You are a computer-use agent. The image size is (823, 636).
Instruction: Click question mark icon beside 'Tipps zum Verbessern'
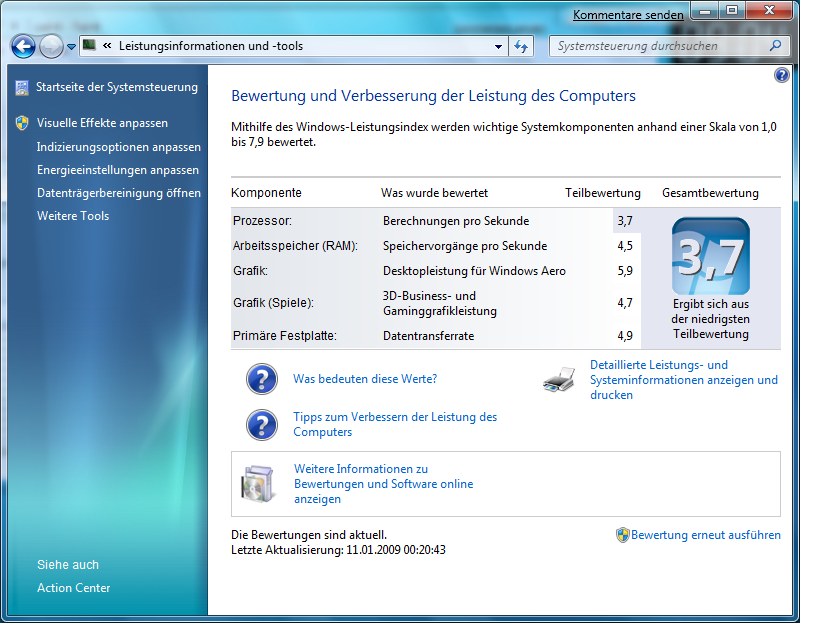[262, 424]
